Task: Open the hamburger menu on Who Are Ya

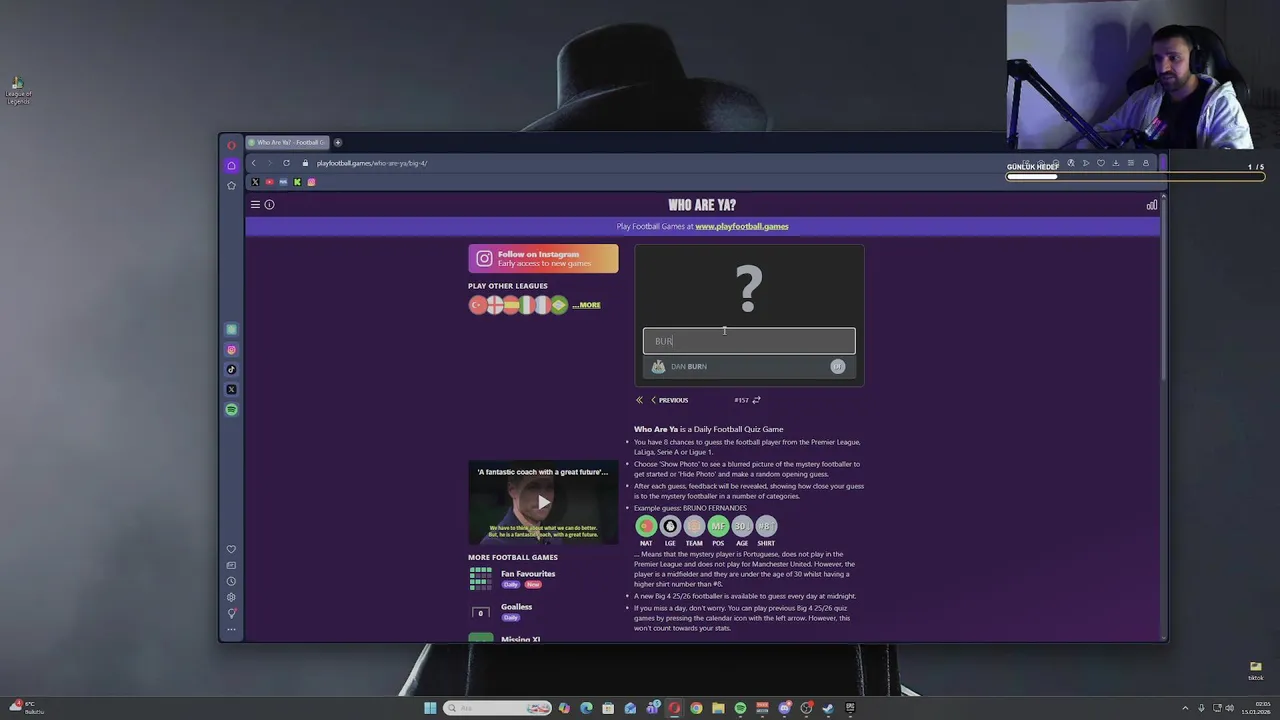Action: click(255, 204)
